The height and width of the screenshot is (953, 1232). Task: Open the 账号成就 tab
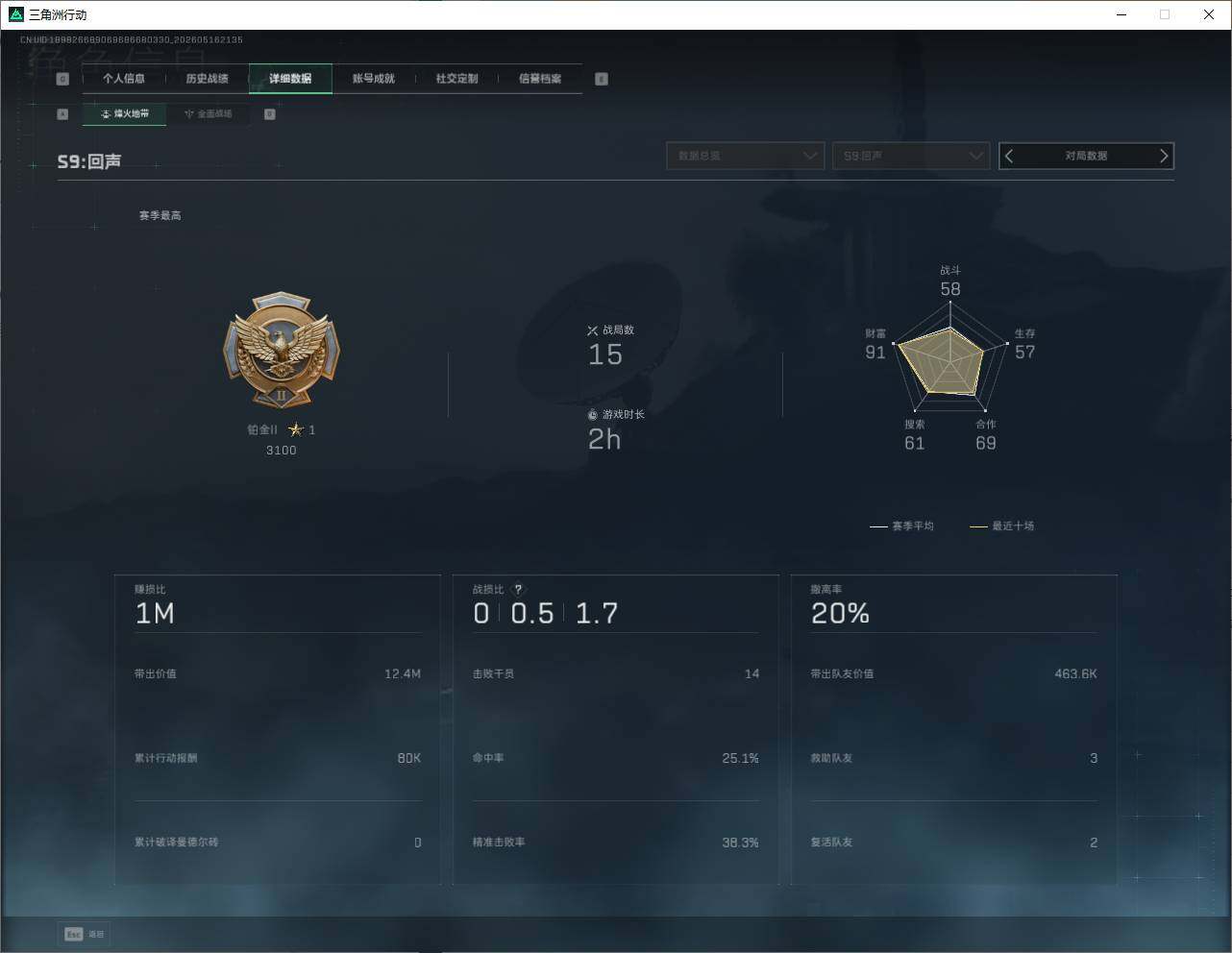374,79
